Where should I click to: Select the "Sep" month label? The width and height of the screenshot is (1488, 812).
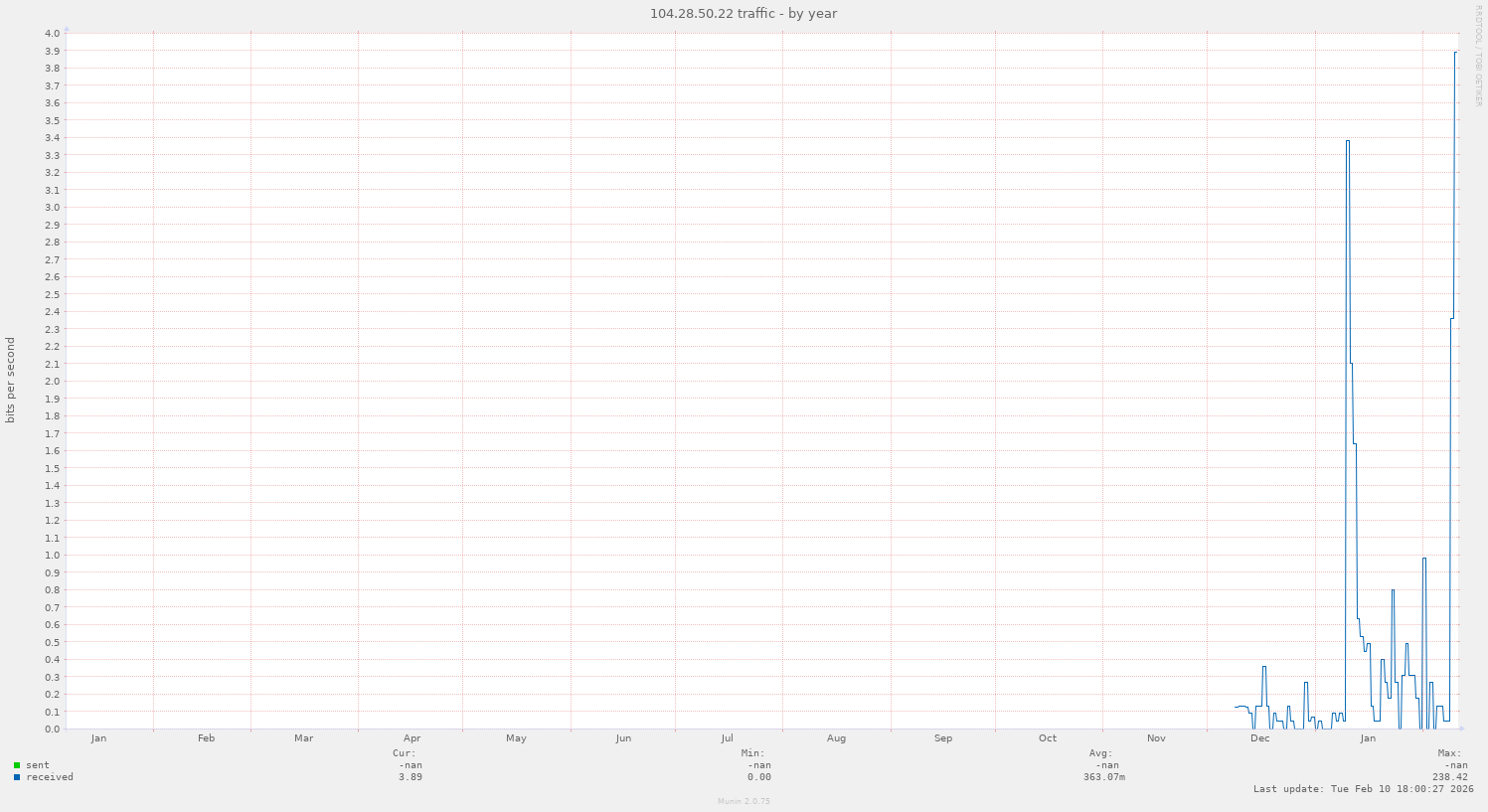tap(942, 737)
